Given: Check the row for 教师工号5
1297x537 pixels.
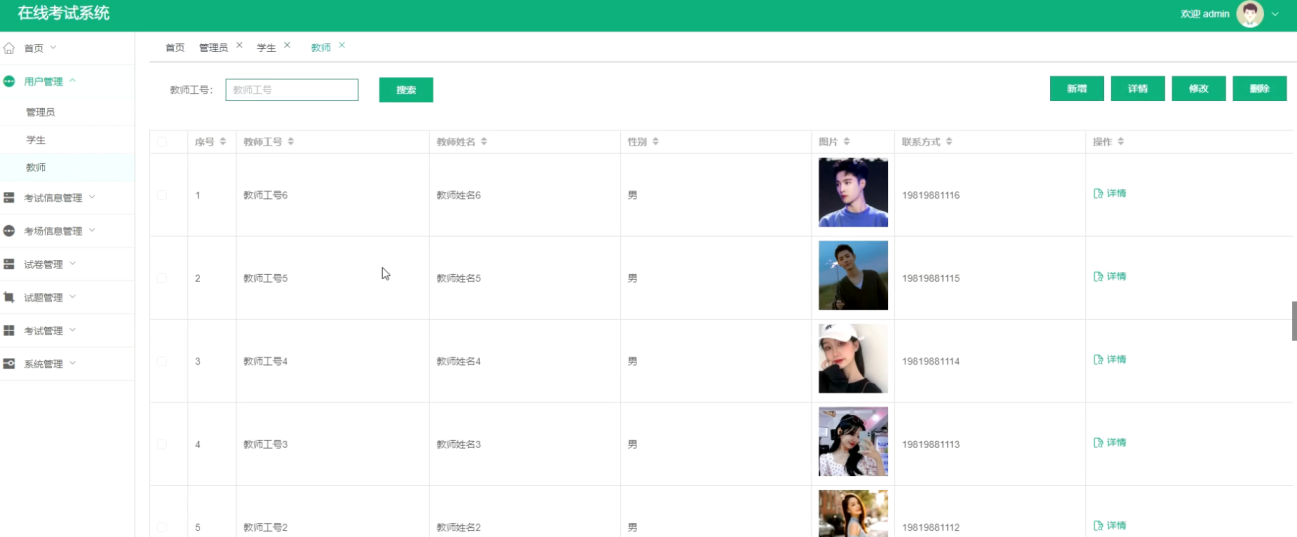Looking at the screenshot, I should coord(162,278).
